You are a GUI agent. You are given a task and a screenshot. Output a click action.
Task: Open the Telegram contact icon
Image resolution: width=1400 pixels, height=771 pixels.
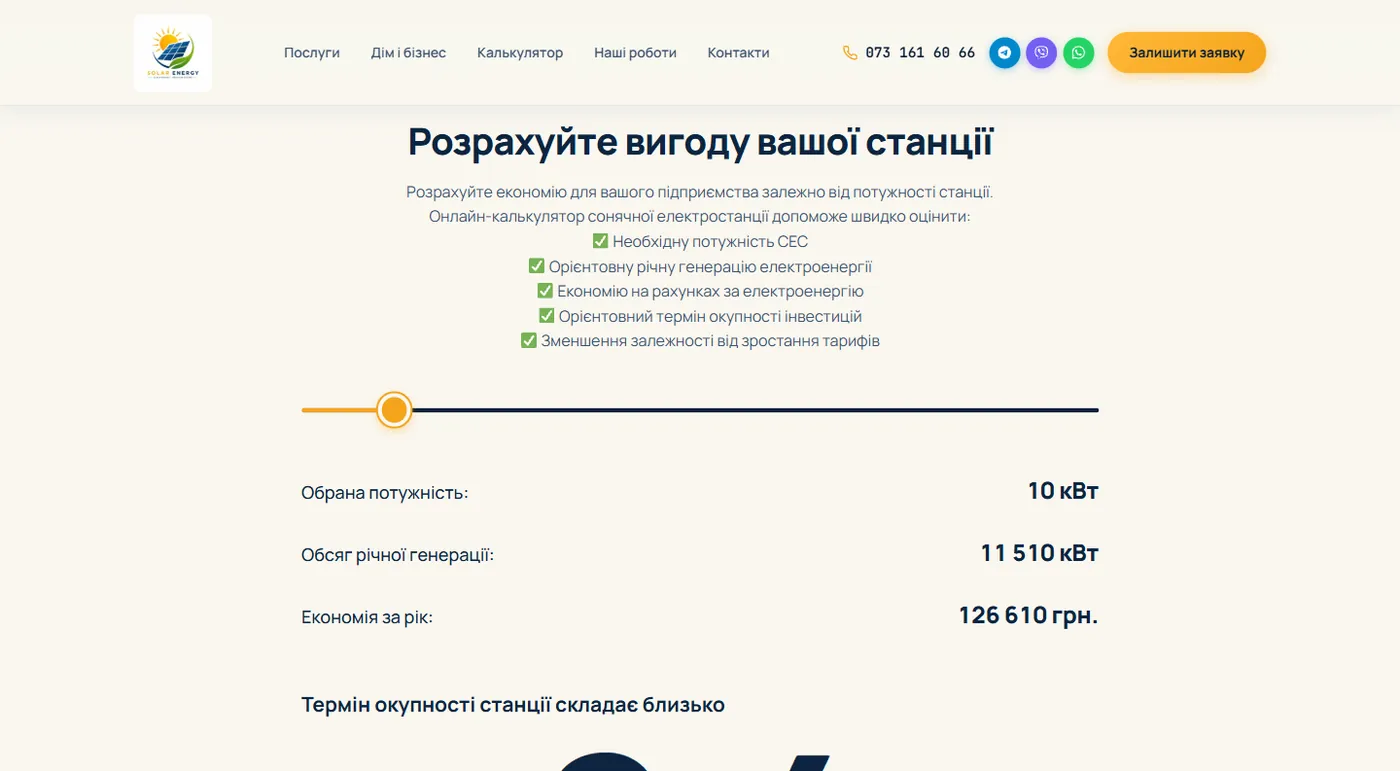tap(1005, 53)
